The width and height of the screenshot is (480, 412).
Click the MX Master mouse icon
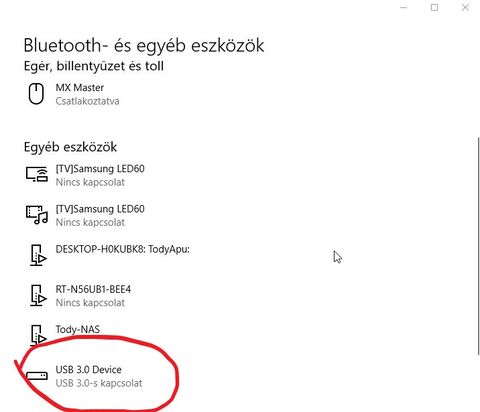coord(36,94)
